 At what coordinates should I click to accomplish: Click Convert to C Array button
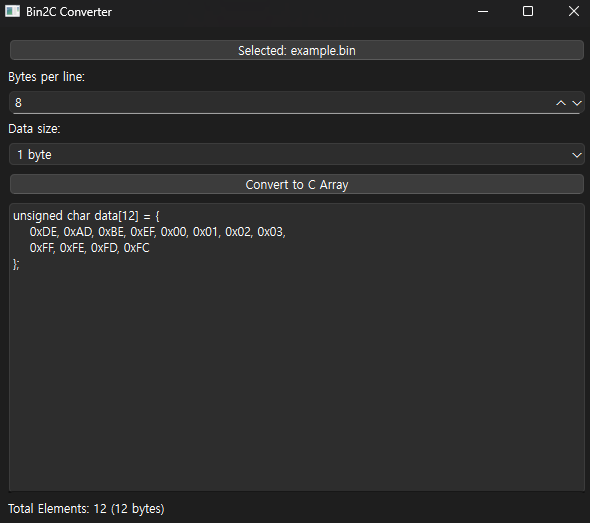coord(297,184)
